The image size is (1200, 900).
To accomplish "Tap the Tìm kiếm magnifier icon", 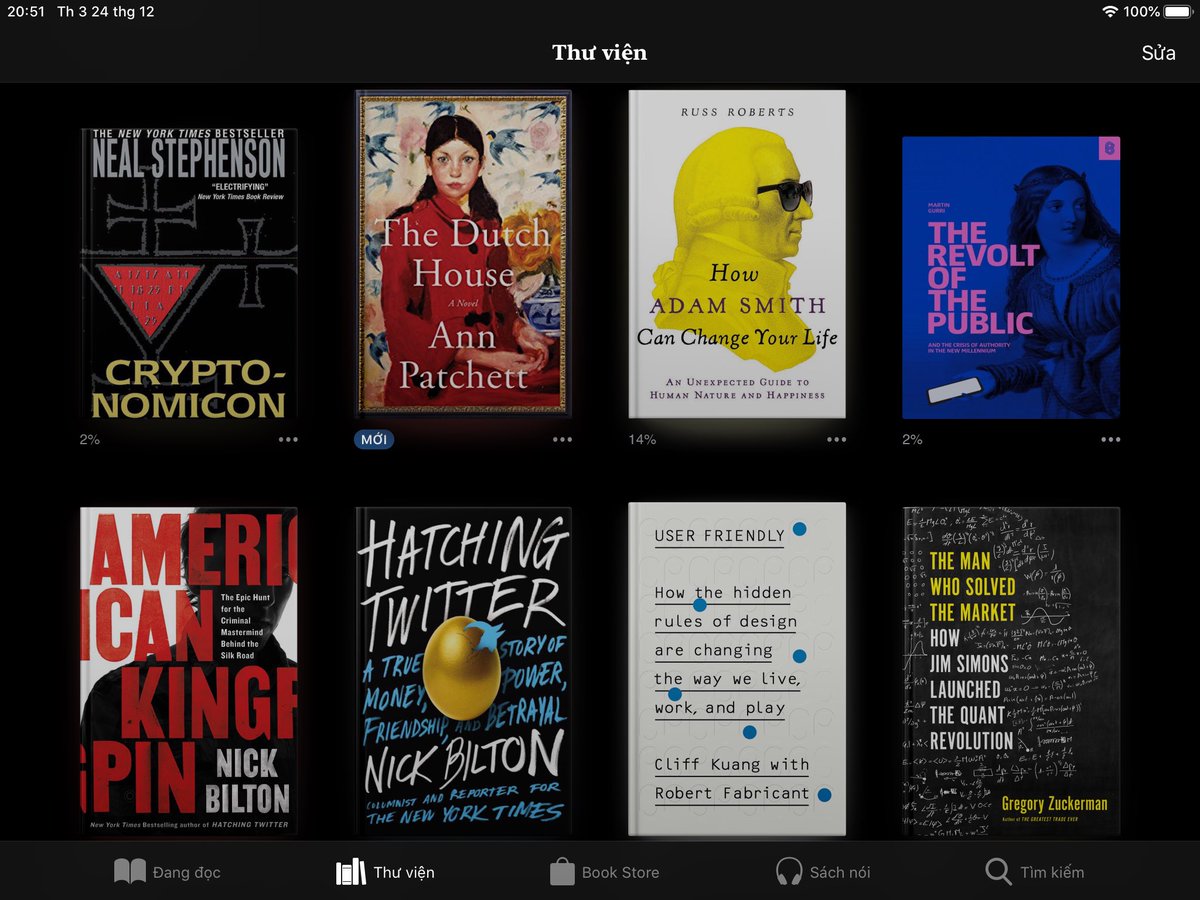I will coord(998,872).
